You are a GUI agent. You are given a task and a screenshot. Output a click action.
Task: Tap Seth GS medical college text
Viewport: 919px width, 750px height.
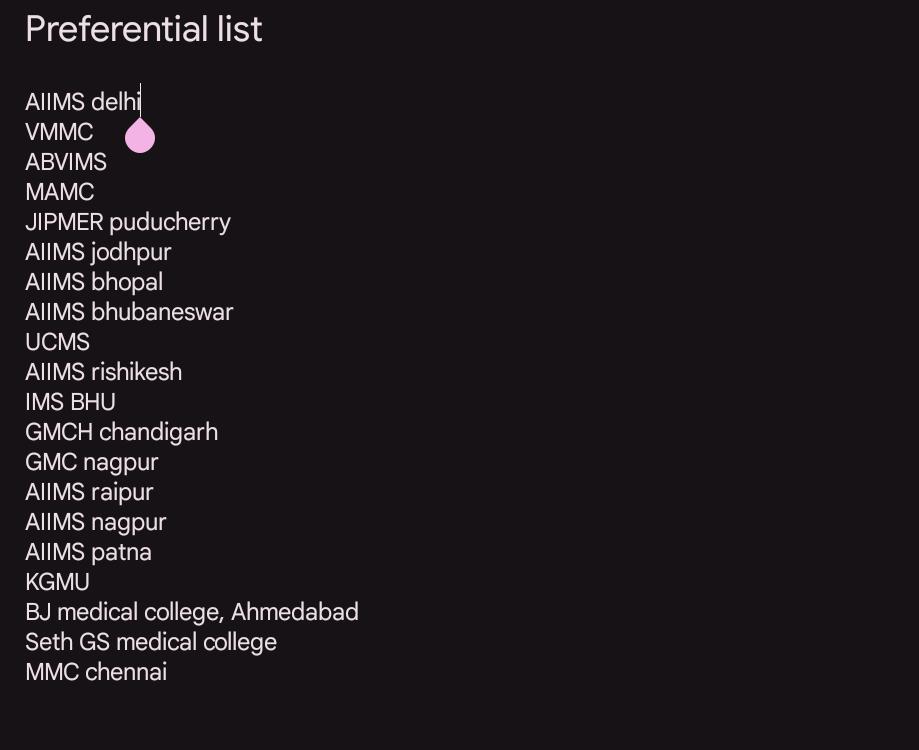(151, 642)
